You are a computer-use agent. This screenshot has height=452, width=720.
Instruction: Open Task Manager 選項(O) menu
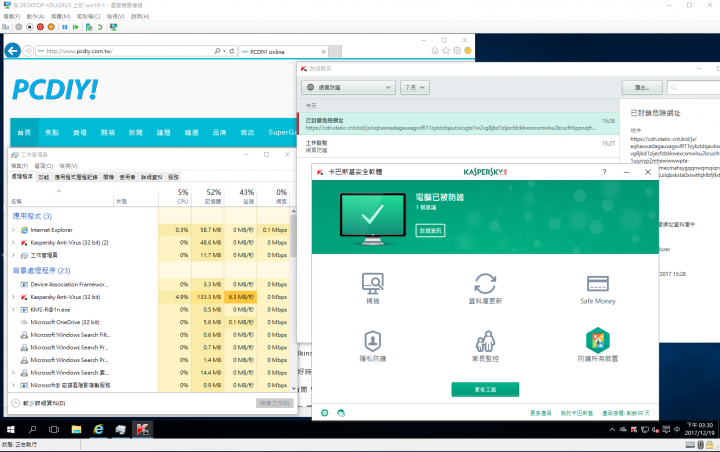click(44, 166)
